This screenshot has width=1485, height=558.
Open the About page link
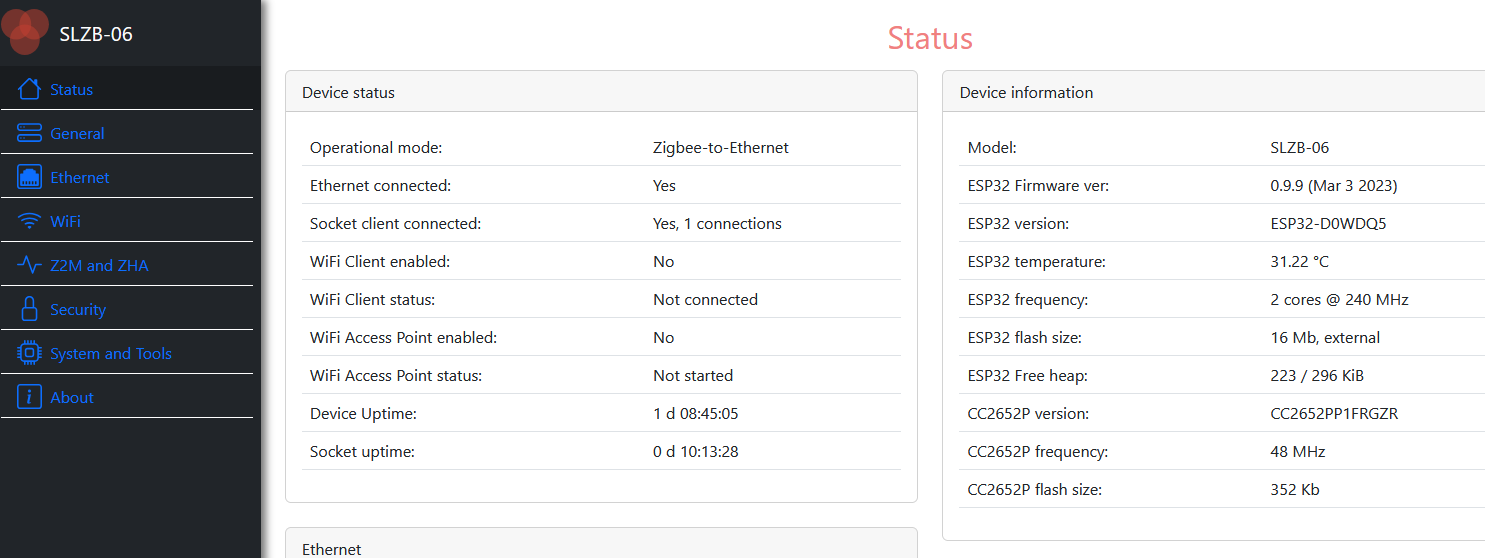click(72, 397)
